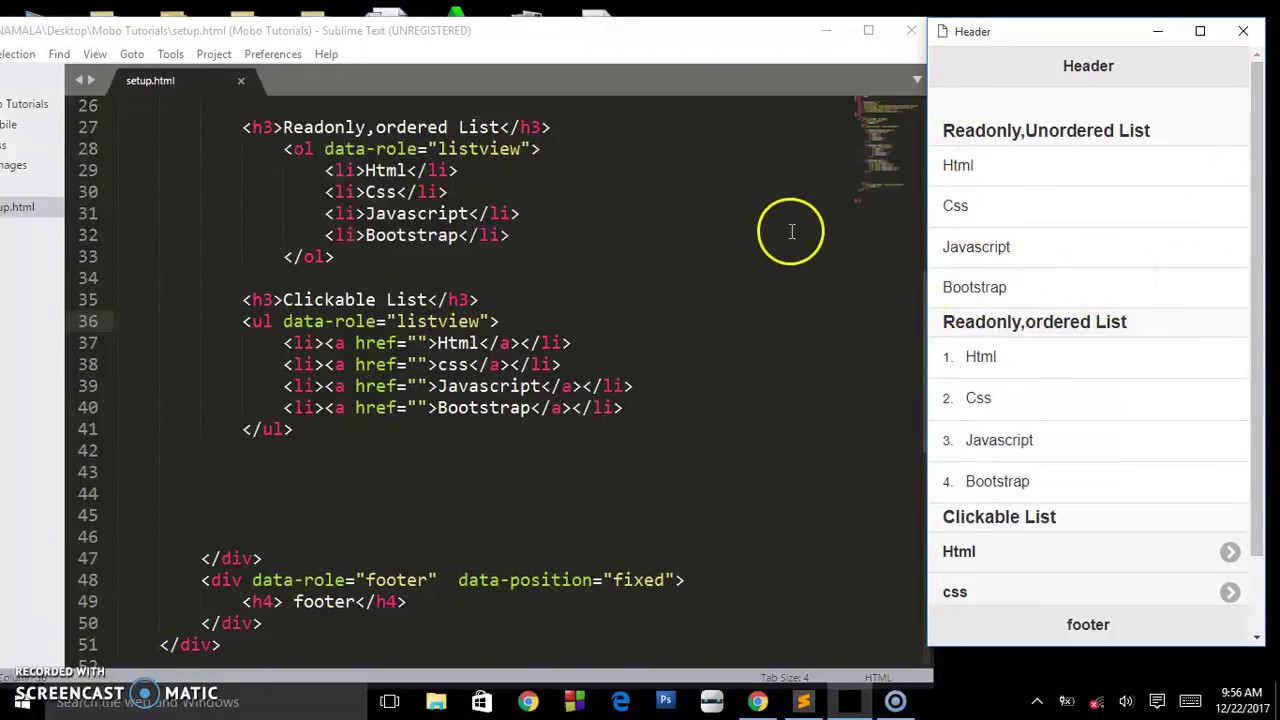Open Photoshop from the taskbar
The image size is (1280, 720).
point(665,701)
